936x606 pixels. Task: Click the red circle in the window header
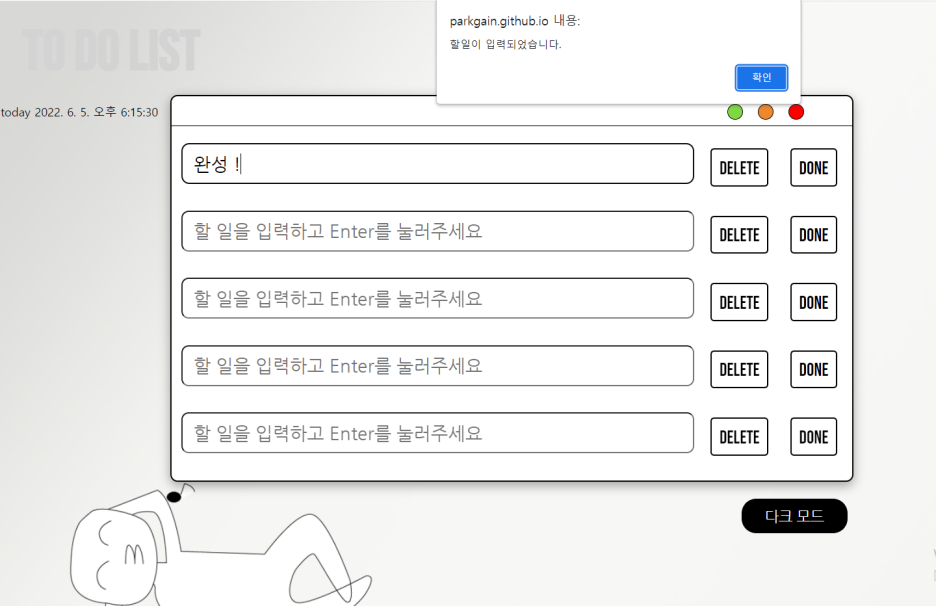pyautogui.click(x=796, y=112)
